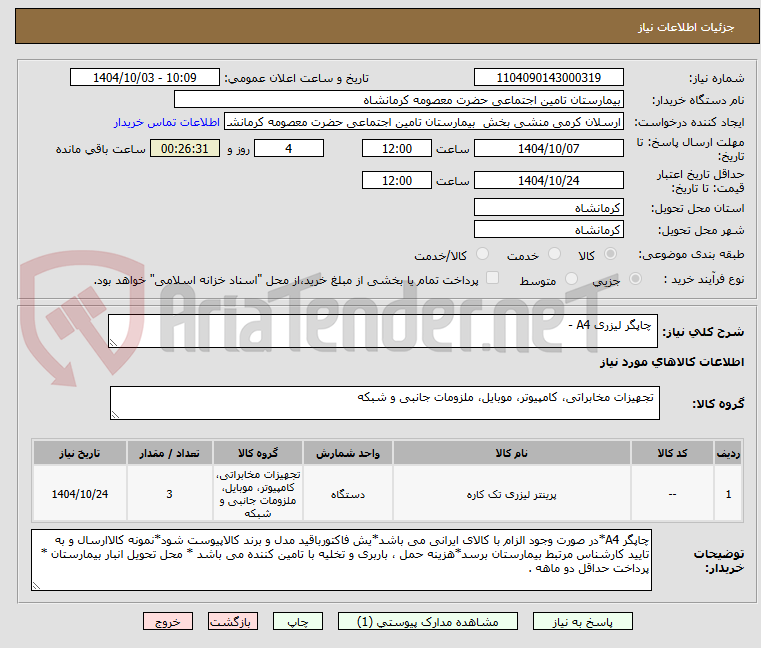Select the کالا/خدمت radio button
The height and width of the screenshot is (648, 761).
tap(482, 254)
